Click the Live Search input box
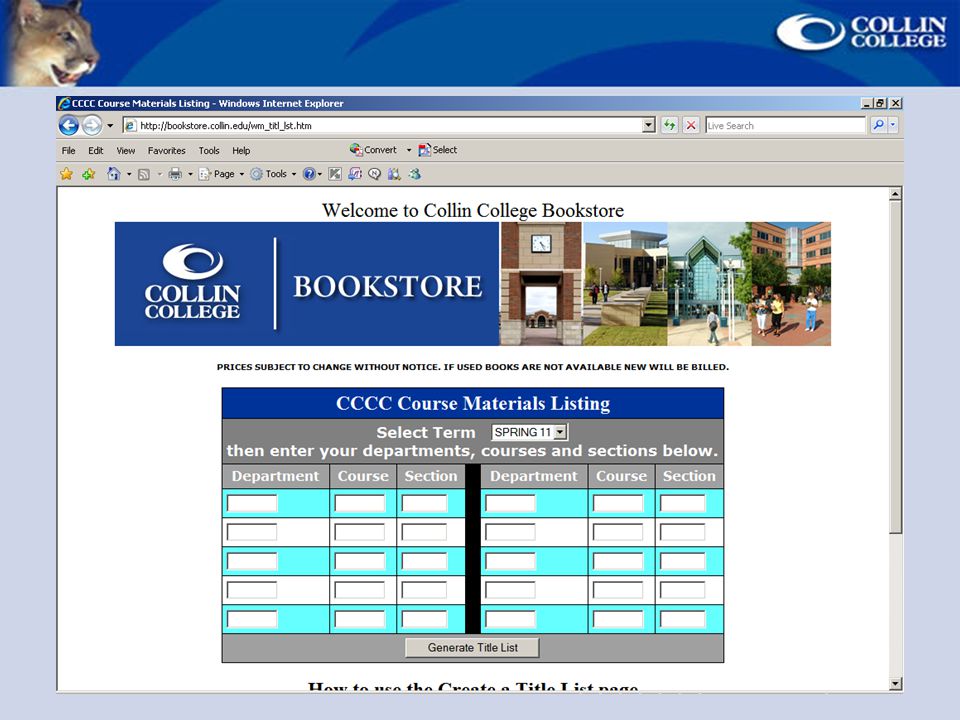 click(x=786, y=126)
